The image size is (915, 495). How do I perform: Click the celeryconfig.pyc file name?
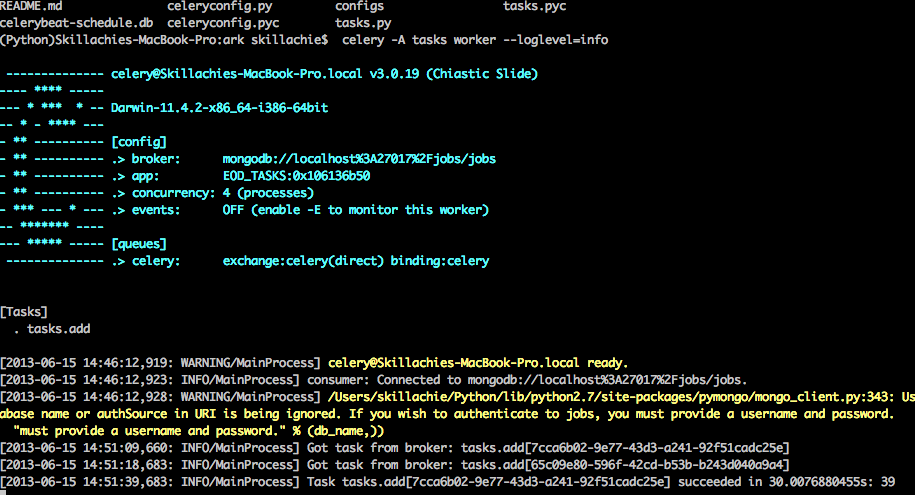(x=223, y=24)
